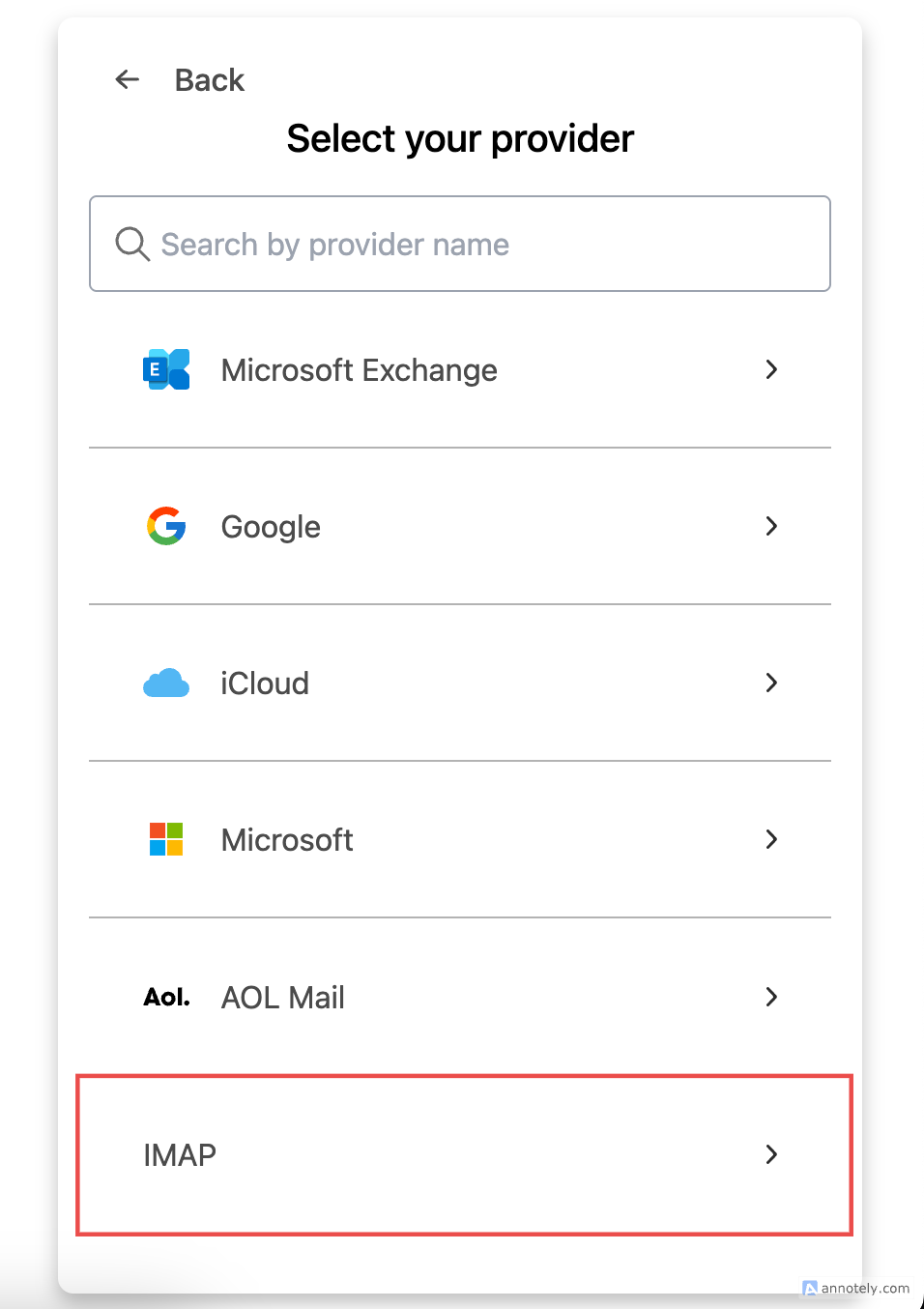
Task: Select the AOL Mail provider label
Action: pos(282,998)
